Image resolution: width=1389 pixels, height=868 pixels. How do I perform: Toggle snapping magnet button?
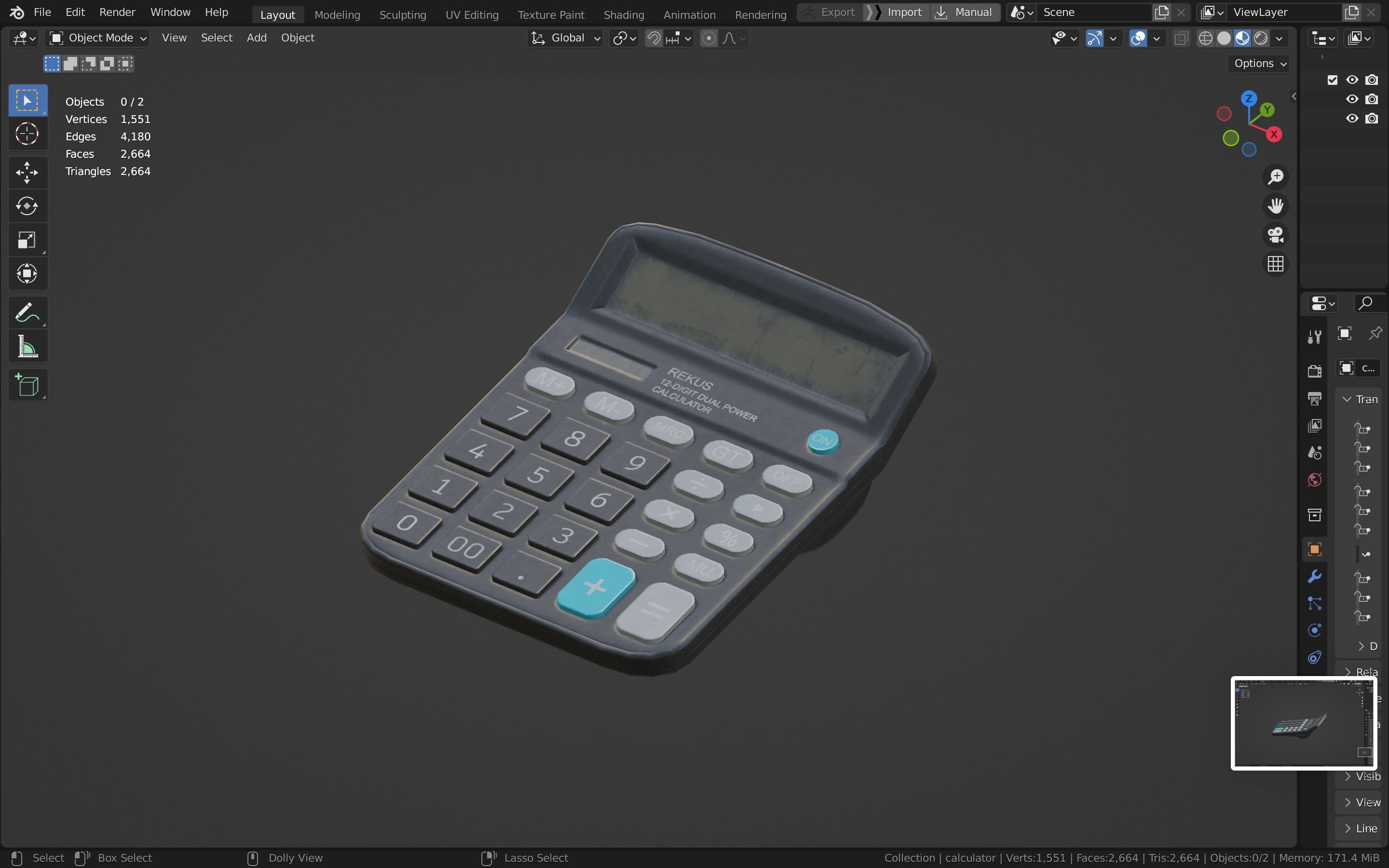click(x=654, y=38)
